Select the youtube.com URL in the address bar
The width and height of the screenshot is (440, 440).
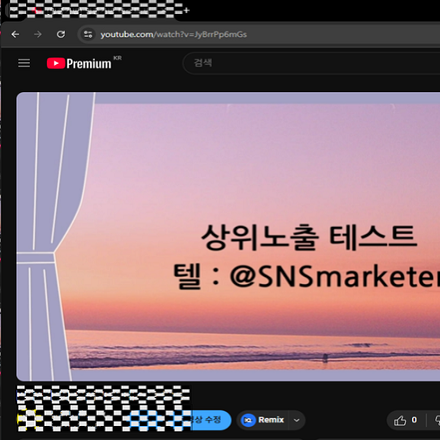(173, 35)
